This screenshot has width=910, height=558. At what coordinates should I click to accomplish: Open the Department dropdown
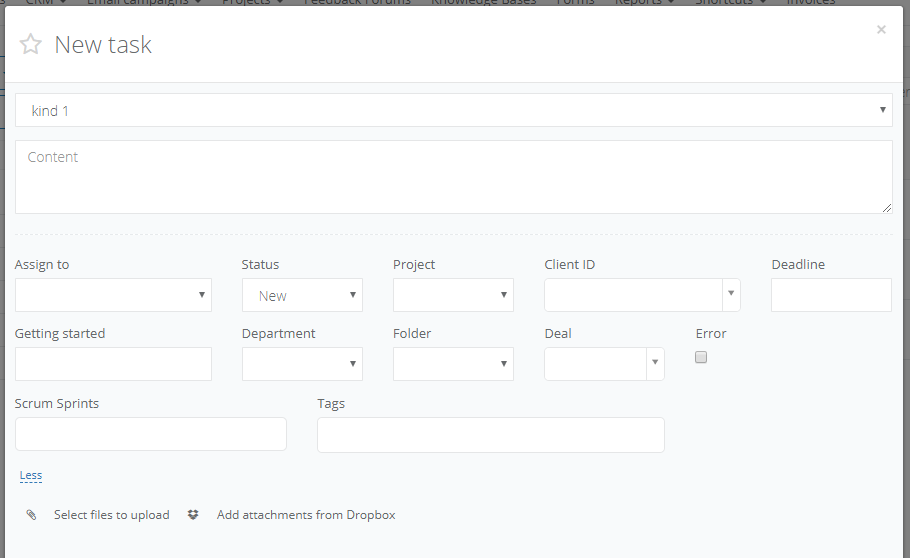click(x=302, y=364)
